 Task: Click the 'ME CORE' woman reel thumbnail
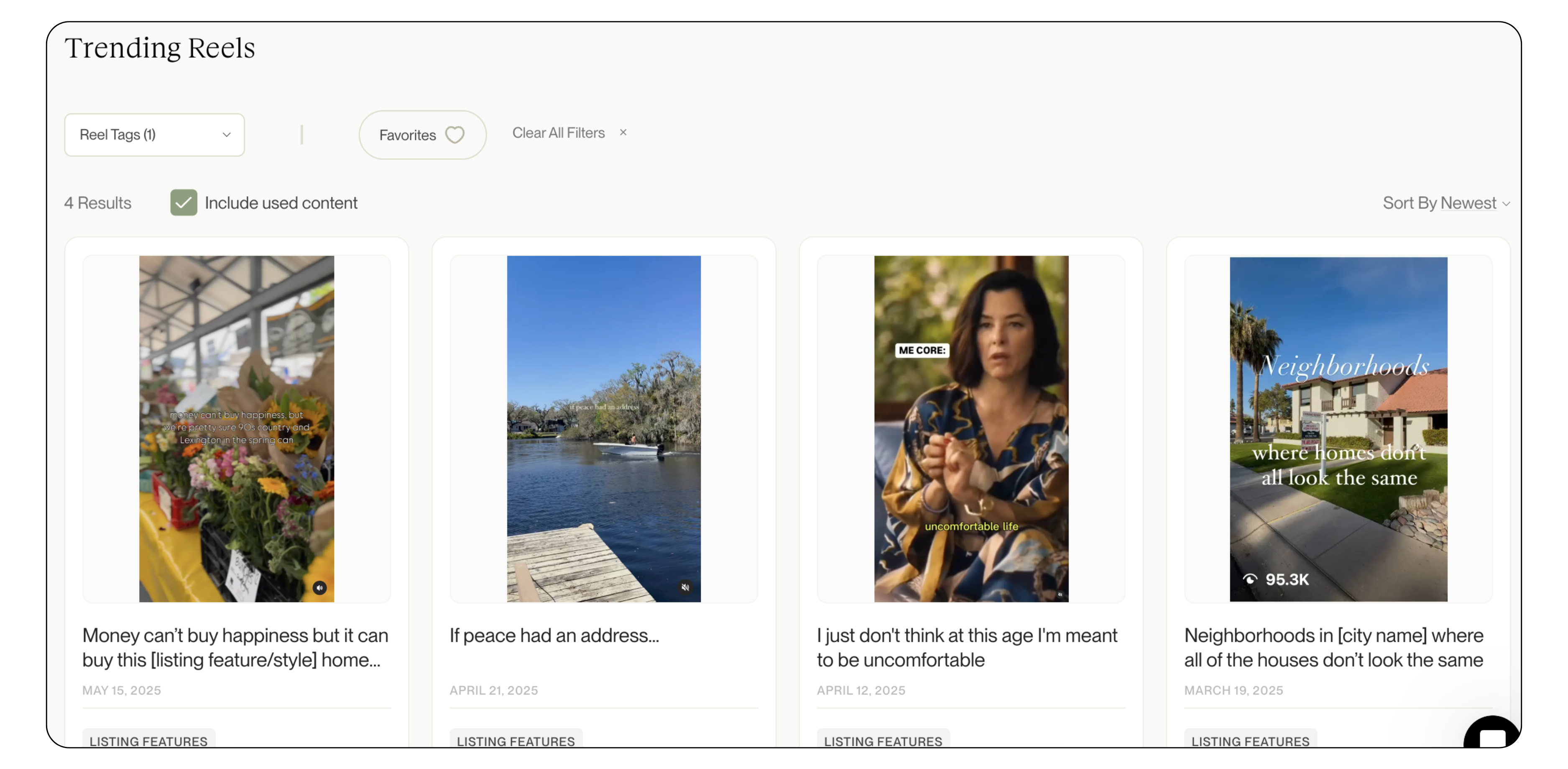point(971,429)
